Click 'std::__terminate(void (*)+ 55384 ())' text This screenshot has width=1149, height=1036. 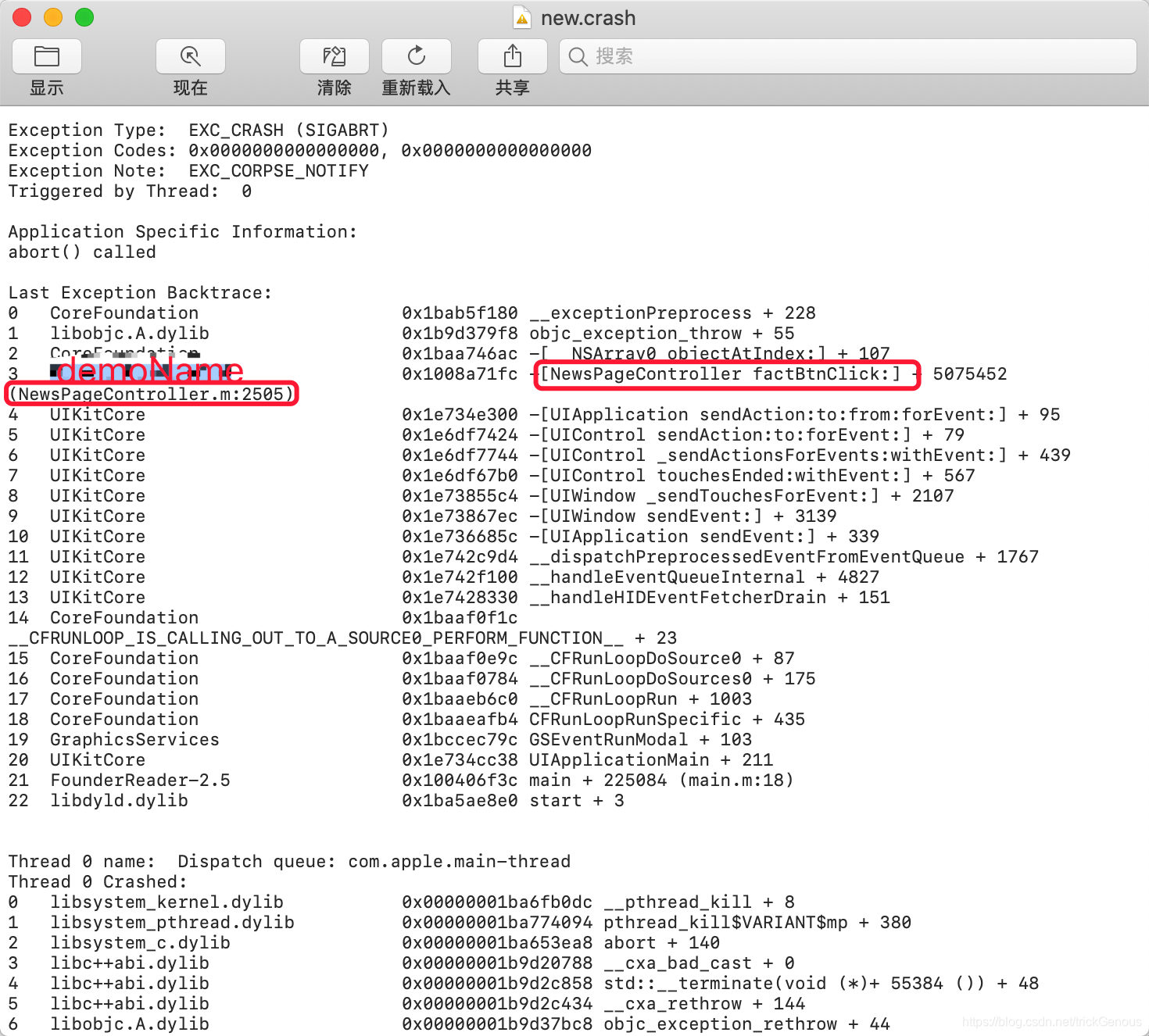pos(794,983)
